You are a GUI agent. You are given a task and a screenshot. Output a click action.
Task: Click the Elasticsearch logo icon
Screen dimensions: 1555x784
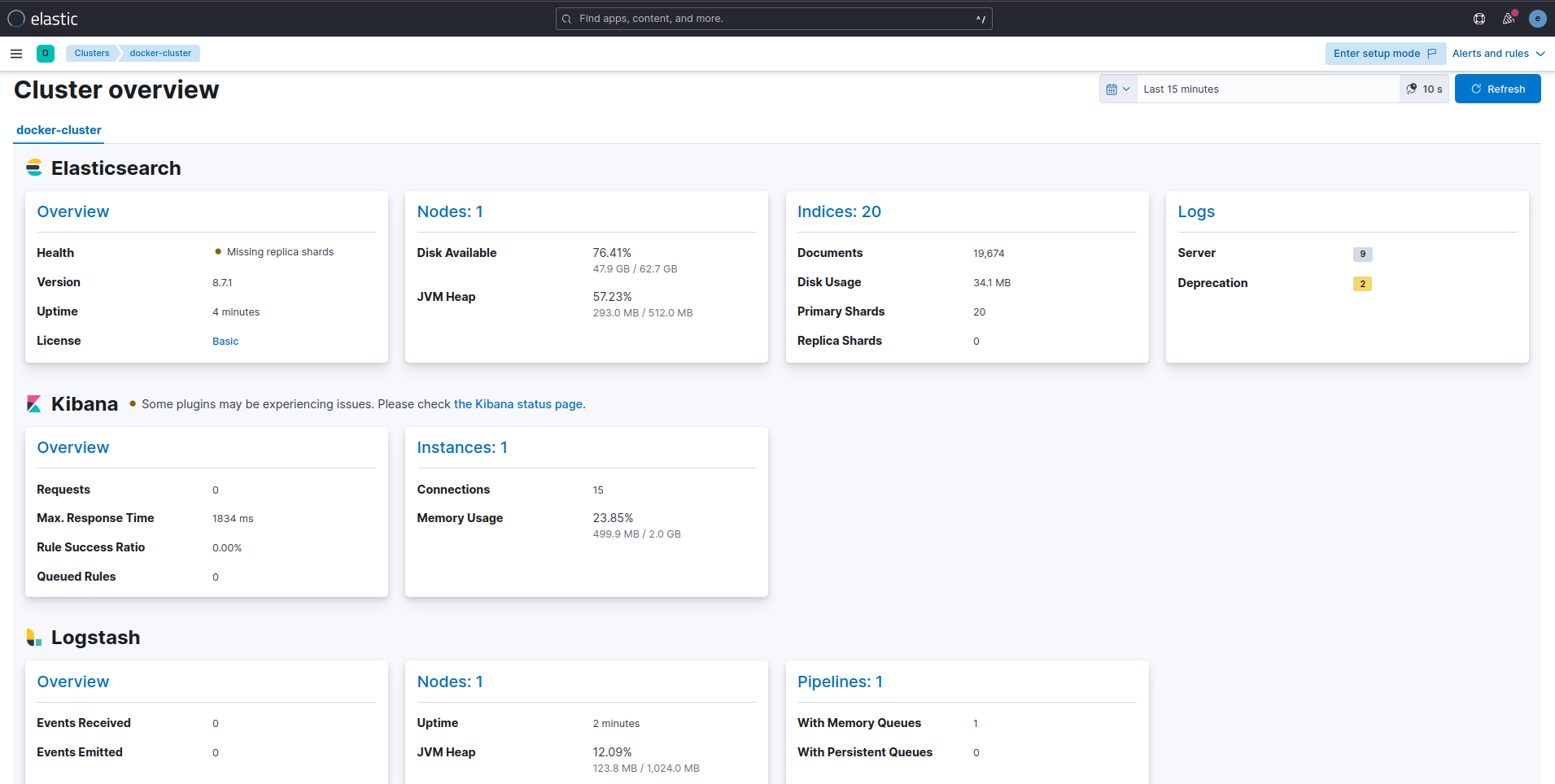tap(34, 168)
